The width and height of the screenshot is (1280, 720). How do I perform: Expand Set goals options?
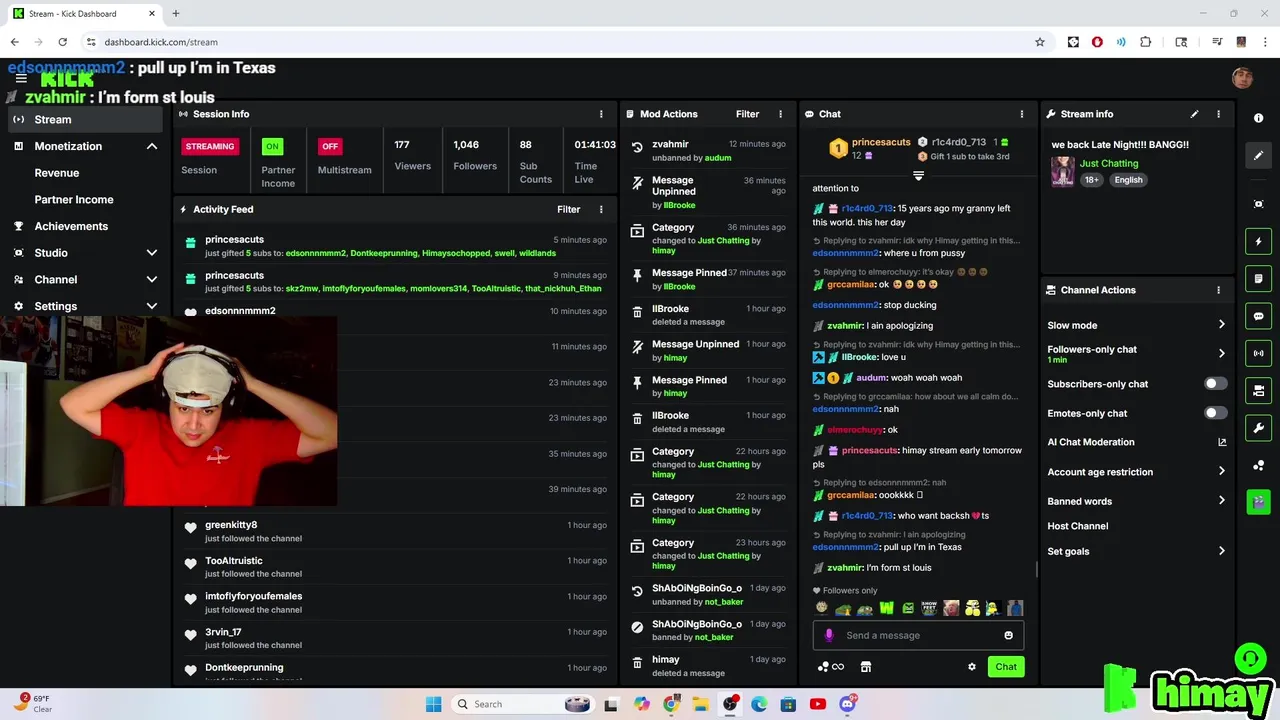coord(1221,551)
